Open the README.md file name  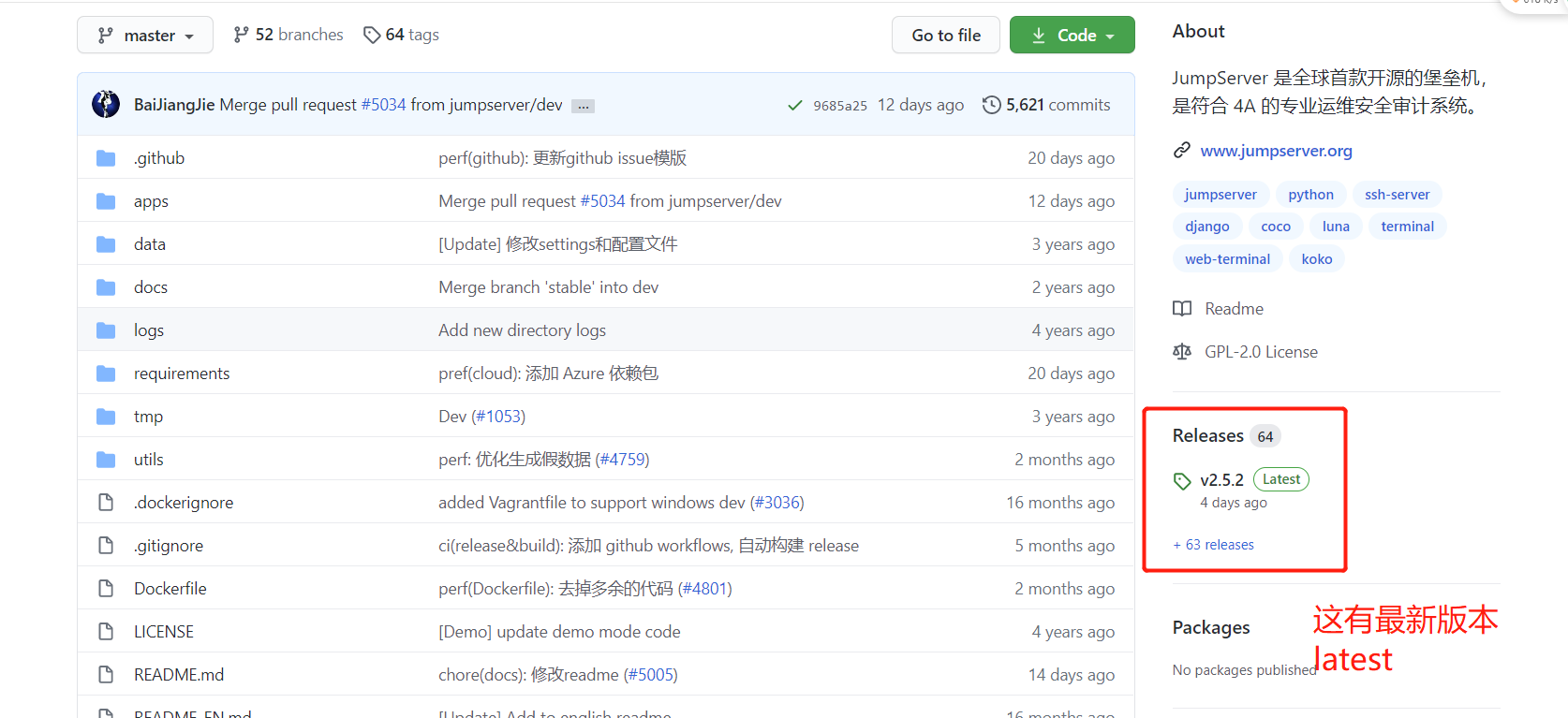click(179, 675)
